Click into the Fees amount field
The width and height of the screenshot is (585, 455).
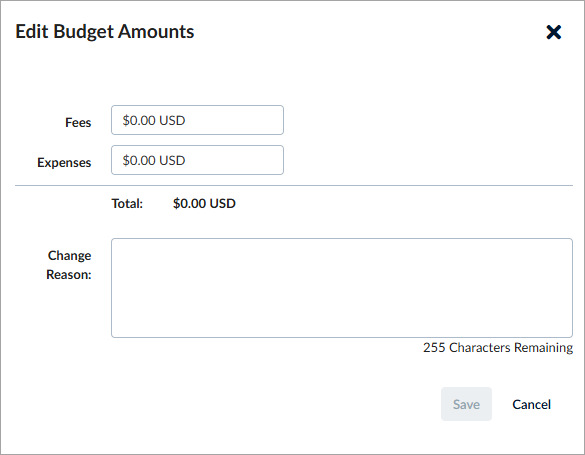click(197, 120)
